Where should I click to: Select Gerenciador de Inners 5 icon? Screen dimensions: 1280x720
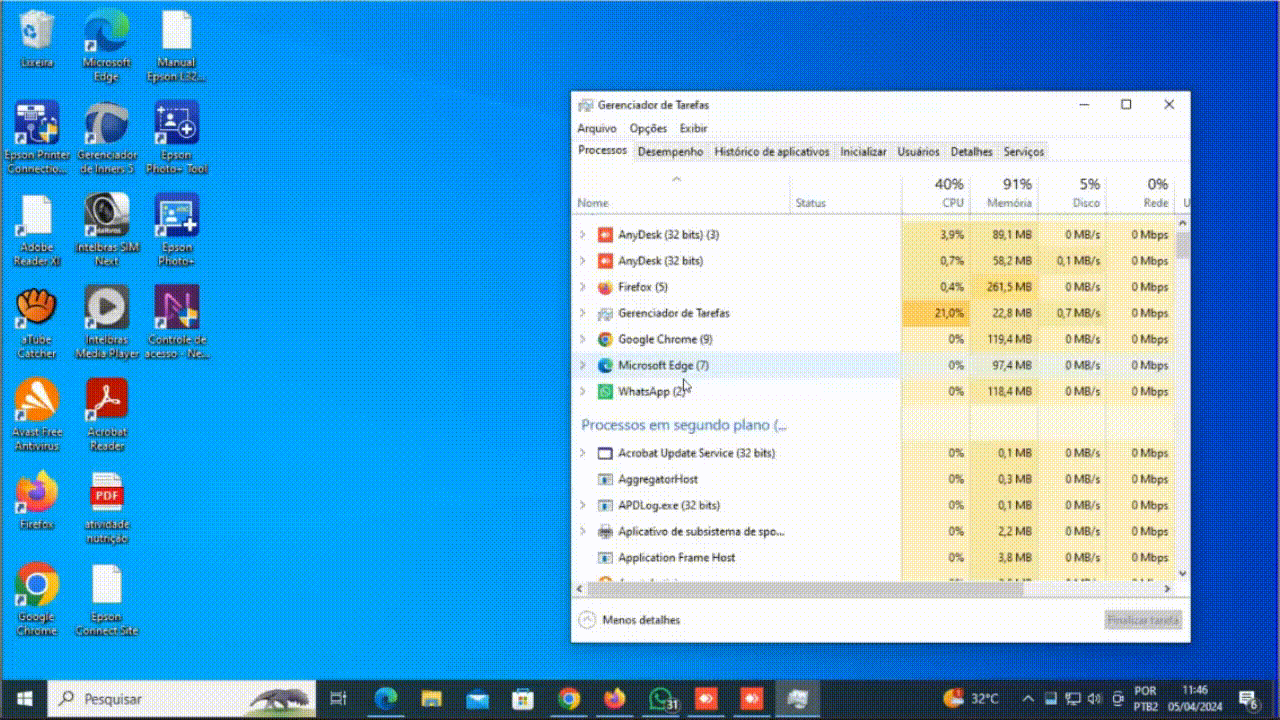[106, 137]
